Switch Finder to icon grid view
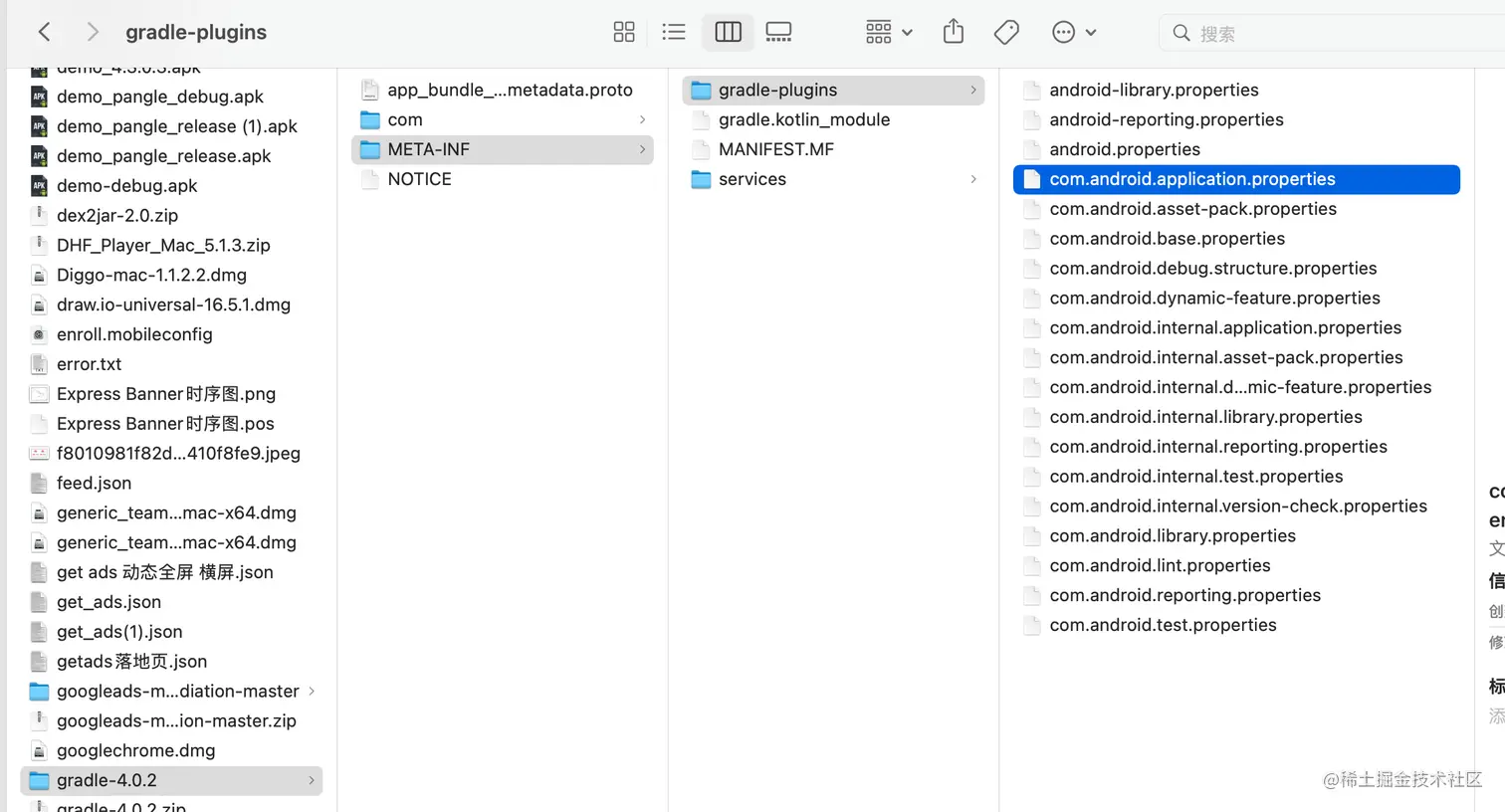This screenshot has width=1505, height=812. click(x=624, y=32)
